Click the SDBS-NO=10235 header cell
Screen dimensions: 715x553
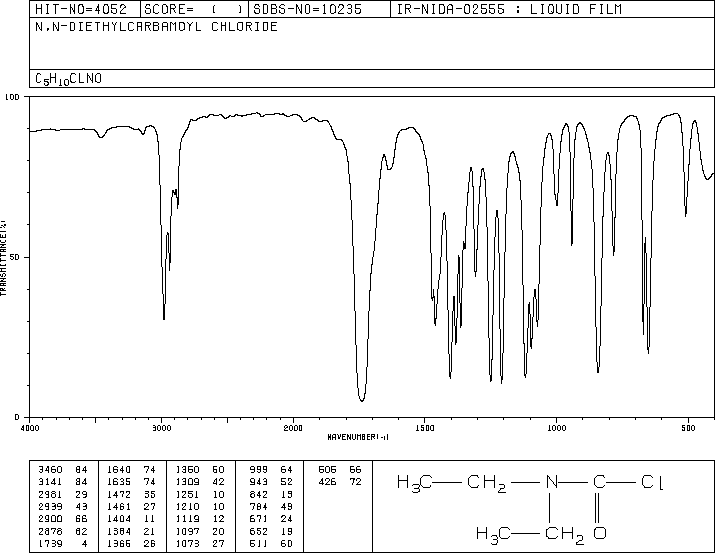pos(319,9)
